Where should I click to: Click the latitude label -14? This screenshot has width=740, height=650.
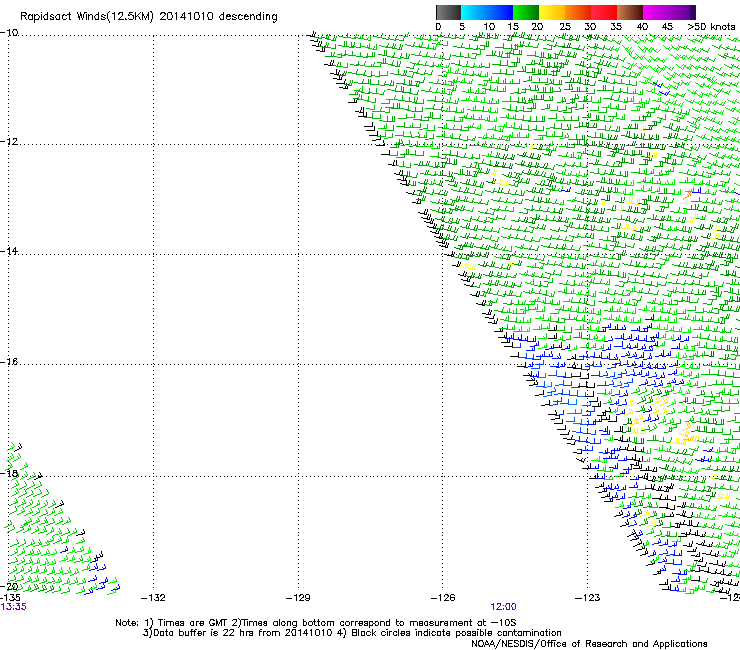pyautogui.click(x=9, y=251)
